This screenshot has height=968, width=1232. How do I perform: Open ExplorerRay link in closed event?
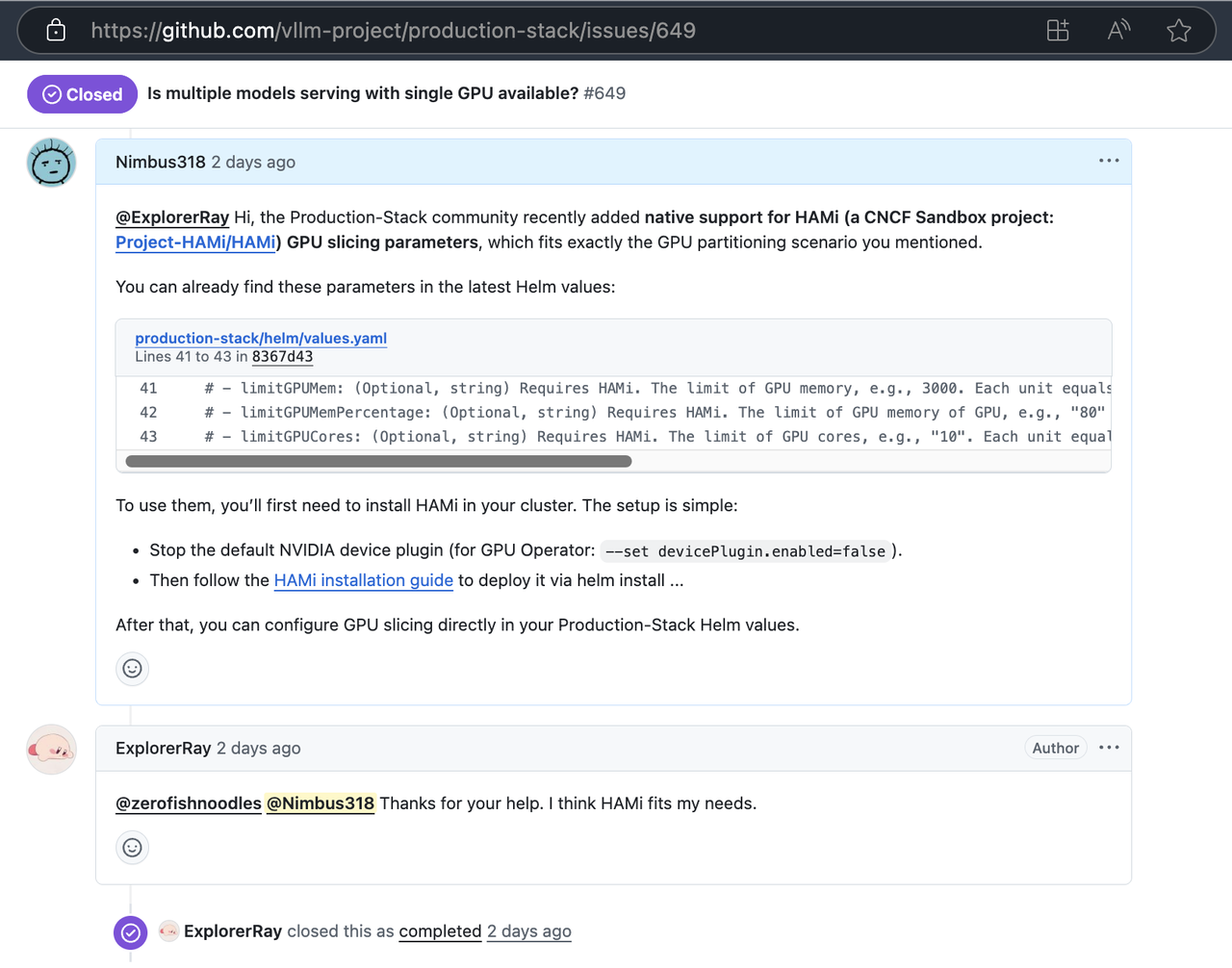[x=233, y=931]
